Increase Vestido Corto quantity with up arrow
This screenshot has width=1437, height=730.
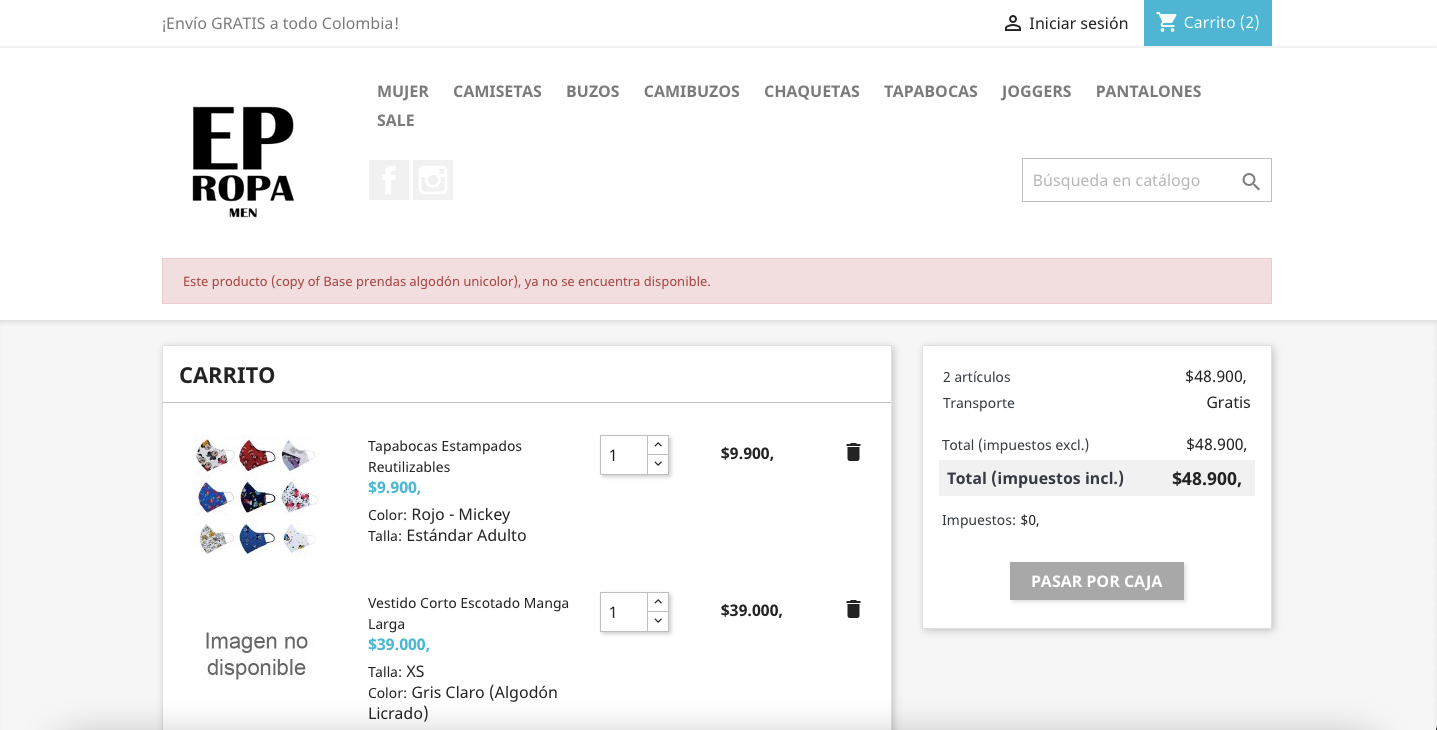[x=658, y=602]
